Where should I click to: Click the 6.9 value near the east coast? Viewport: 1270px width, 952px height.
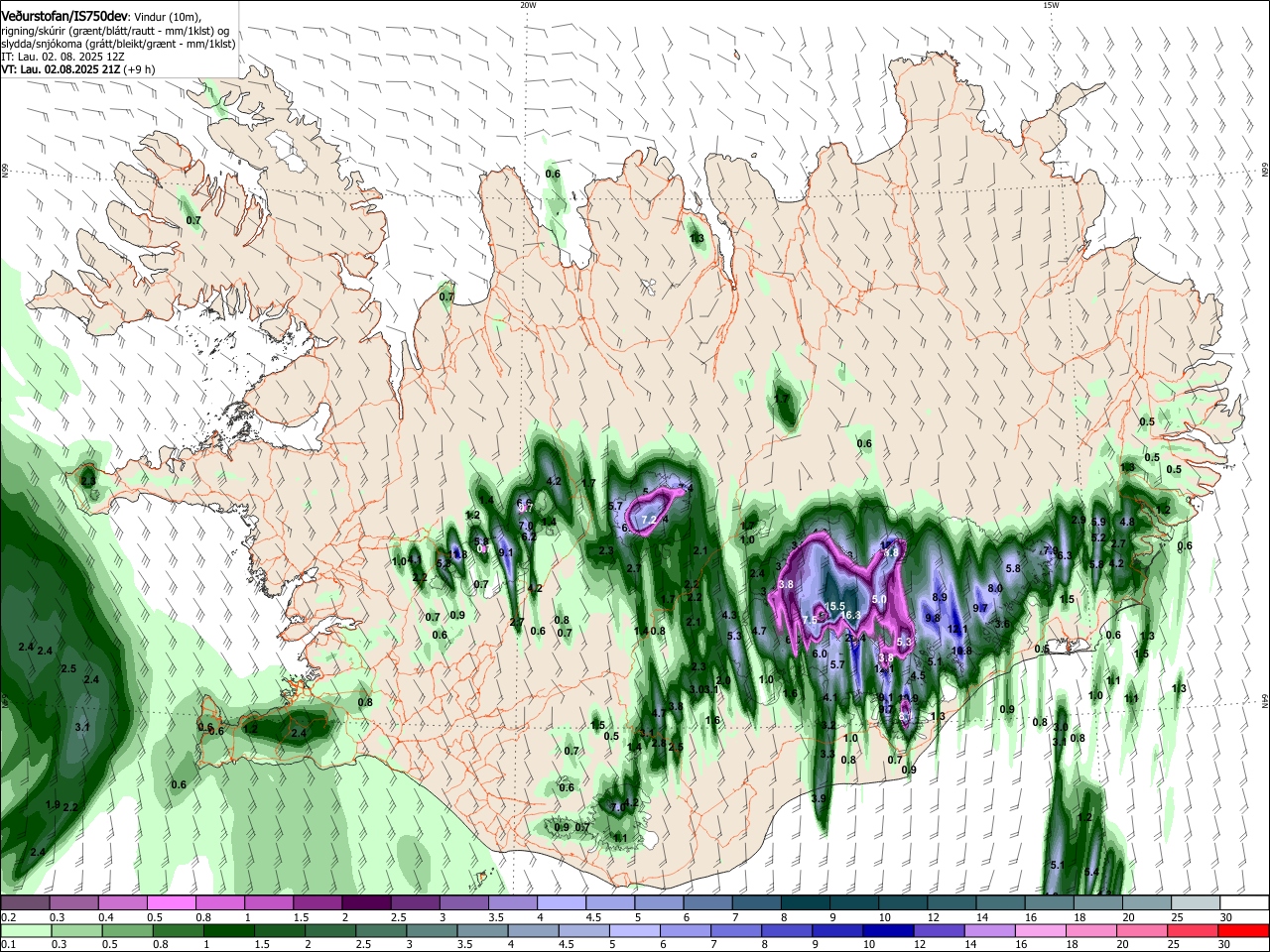click(1098, 522)
